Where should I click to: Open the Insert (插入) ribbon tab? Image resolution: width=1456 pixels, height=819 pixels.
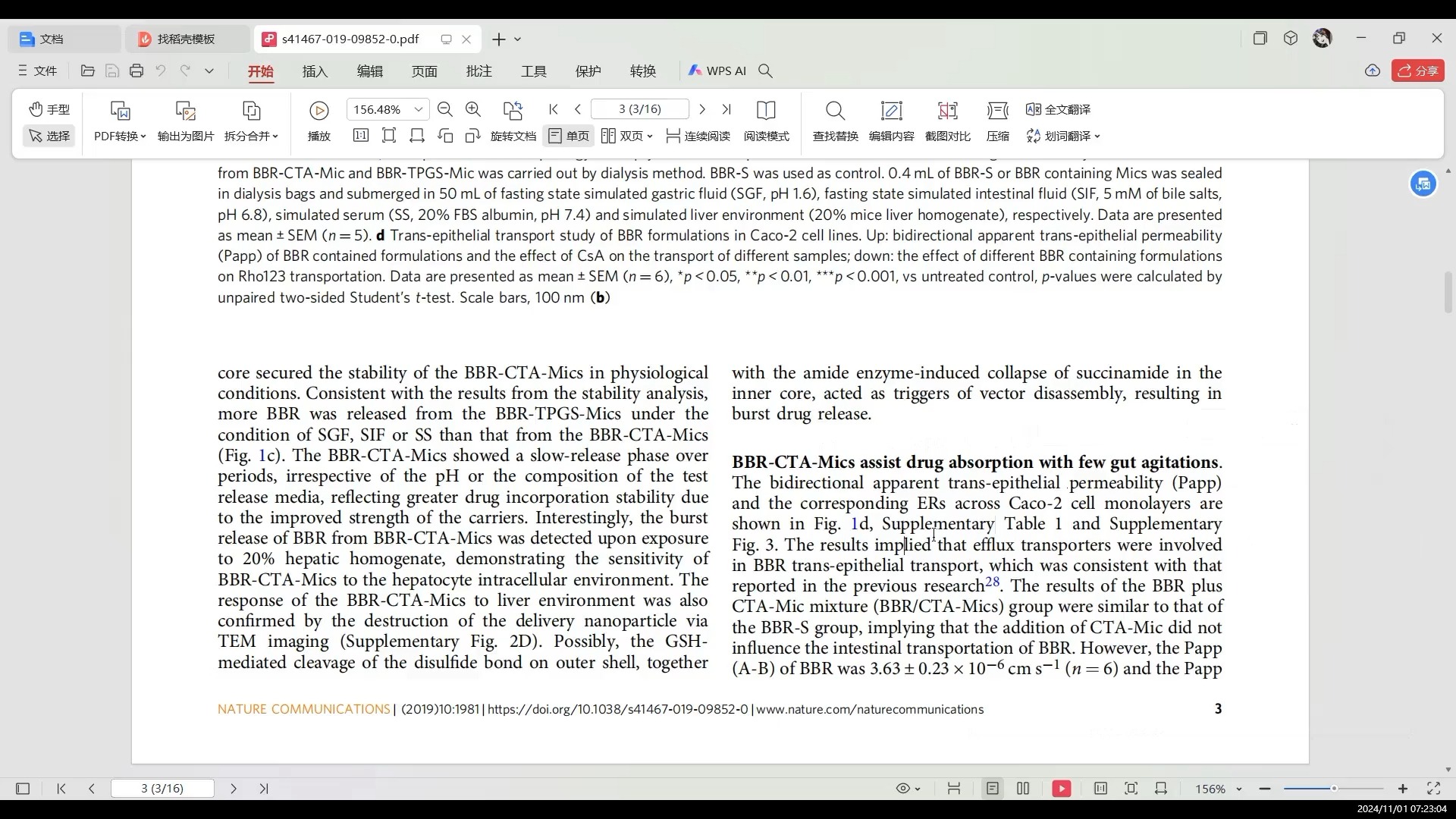[x=315, y=71]
